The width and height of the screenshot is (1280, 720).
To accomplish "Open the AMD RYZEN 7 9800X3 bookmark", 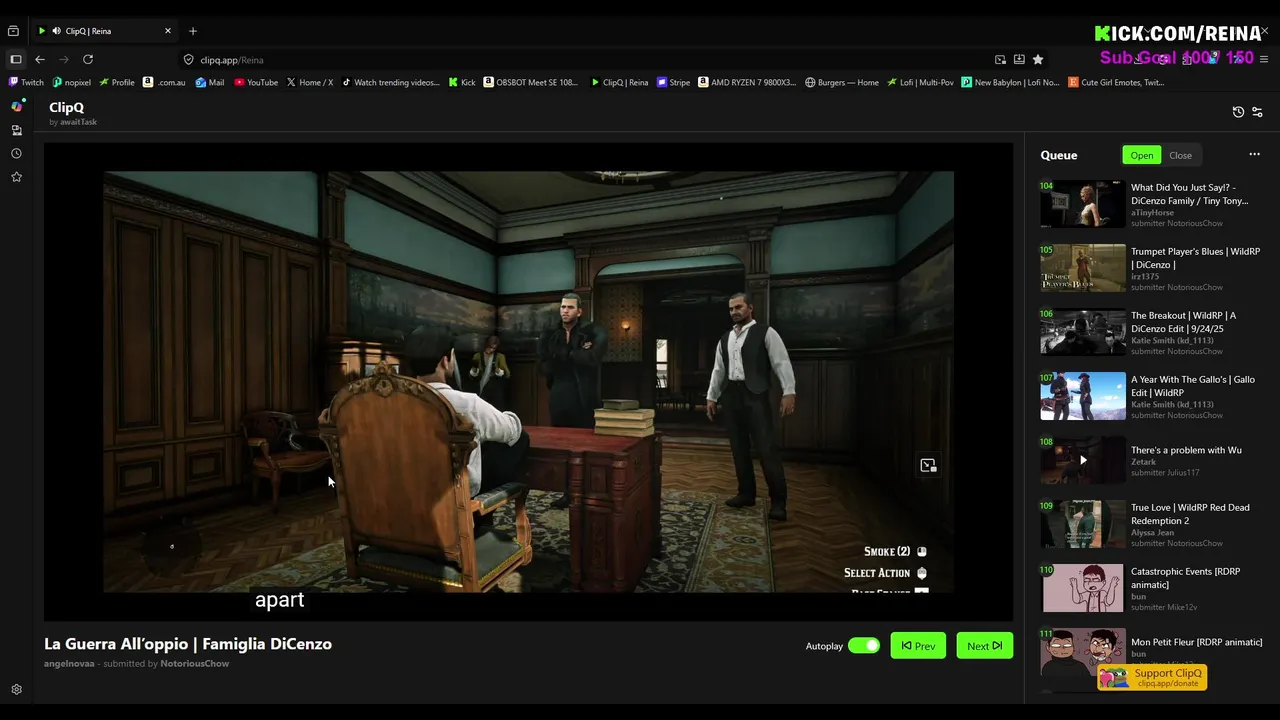I will pos(747,82).
